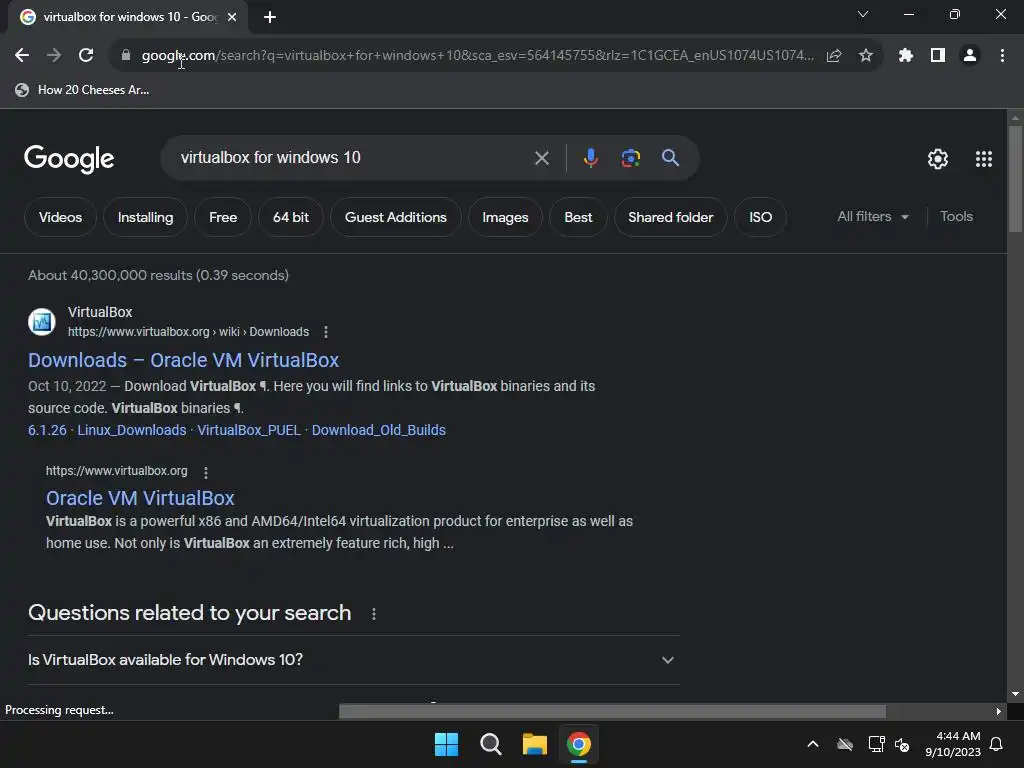Image resolution: width=1024 pixels, height=768 pixels.
Task: Clear the search box with the X icon
Action: 542,158
